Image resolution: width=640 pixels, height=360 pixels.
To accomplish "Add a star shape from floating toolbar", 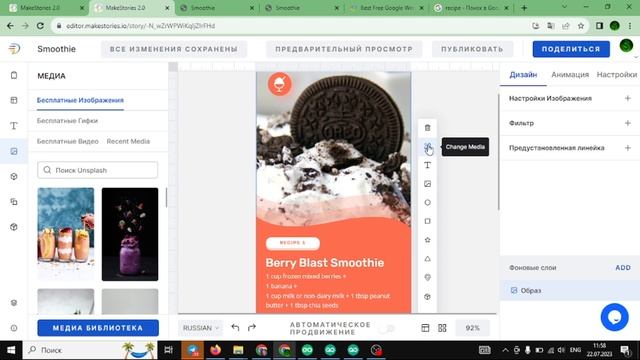I will (427, 240).
